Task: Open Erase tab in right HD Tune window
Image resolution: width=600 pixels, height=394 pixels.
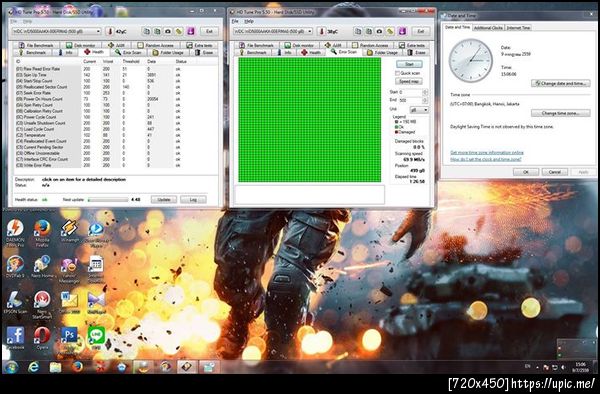Action: click(417, 52)
